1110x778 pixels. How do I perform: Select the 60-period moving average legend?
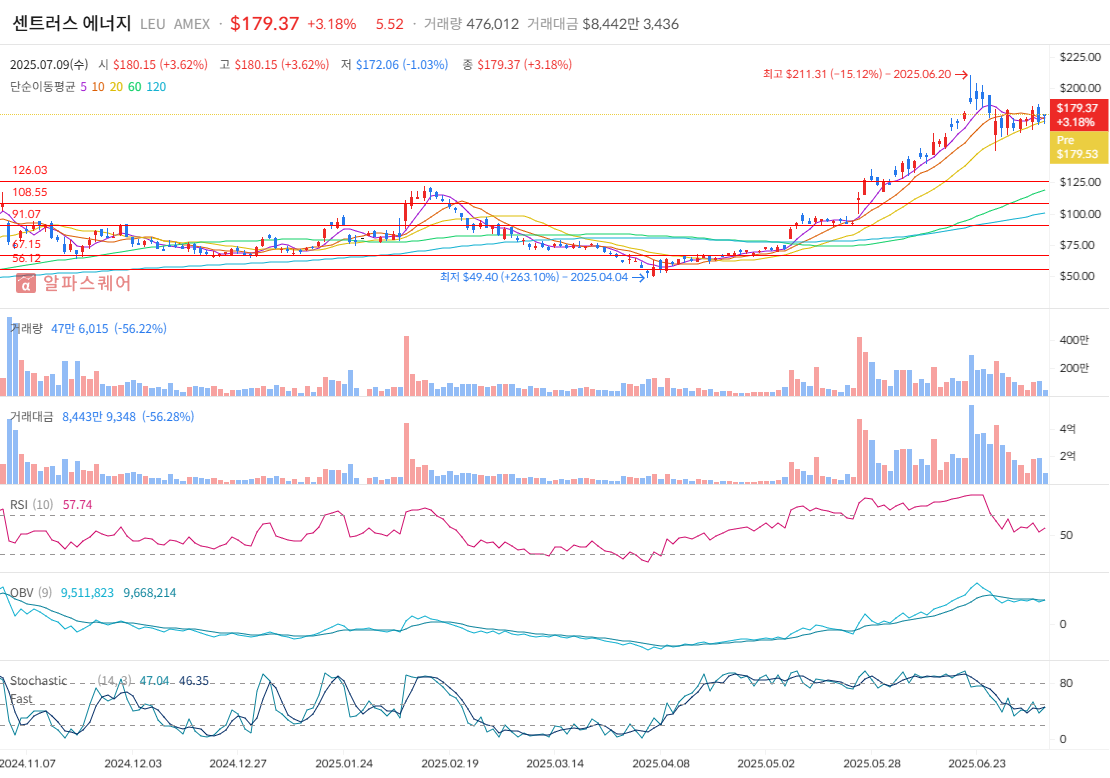135,86
